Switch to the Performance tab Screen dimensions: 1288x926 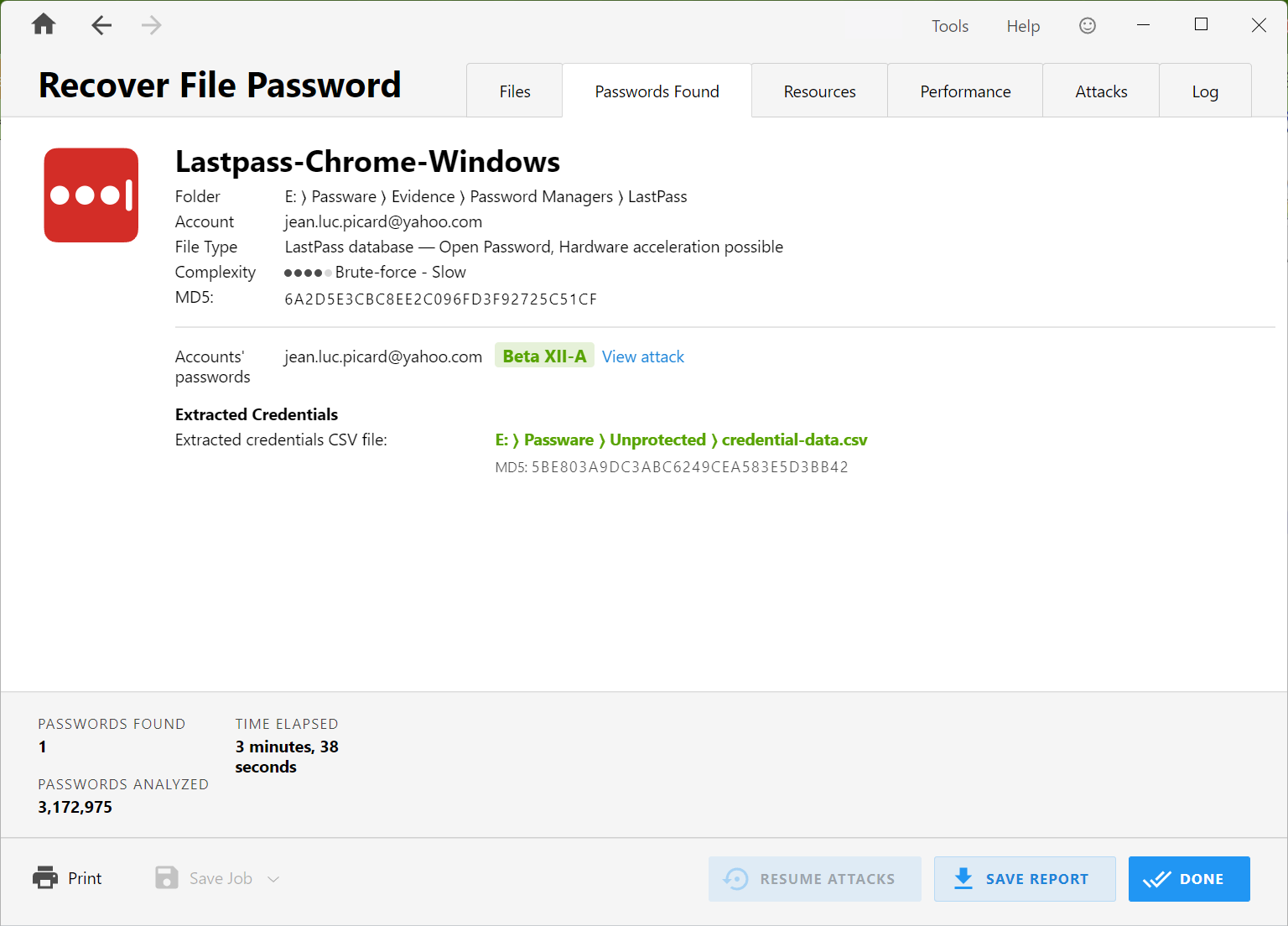965,91
